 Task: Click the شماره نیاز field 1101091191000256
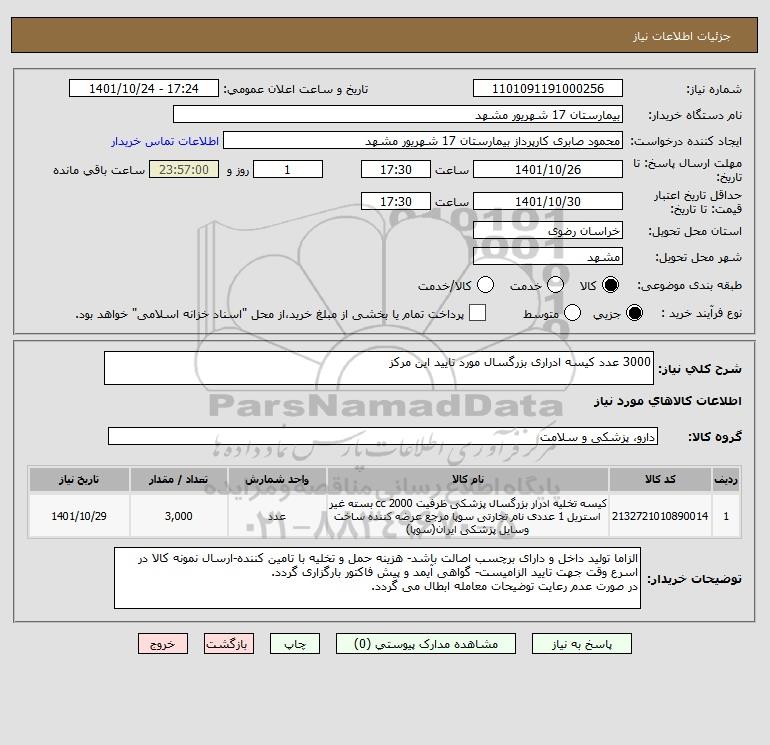(548, 88)
